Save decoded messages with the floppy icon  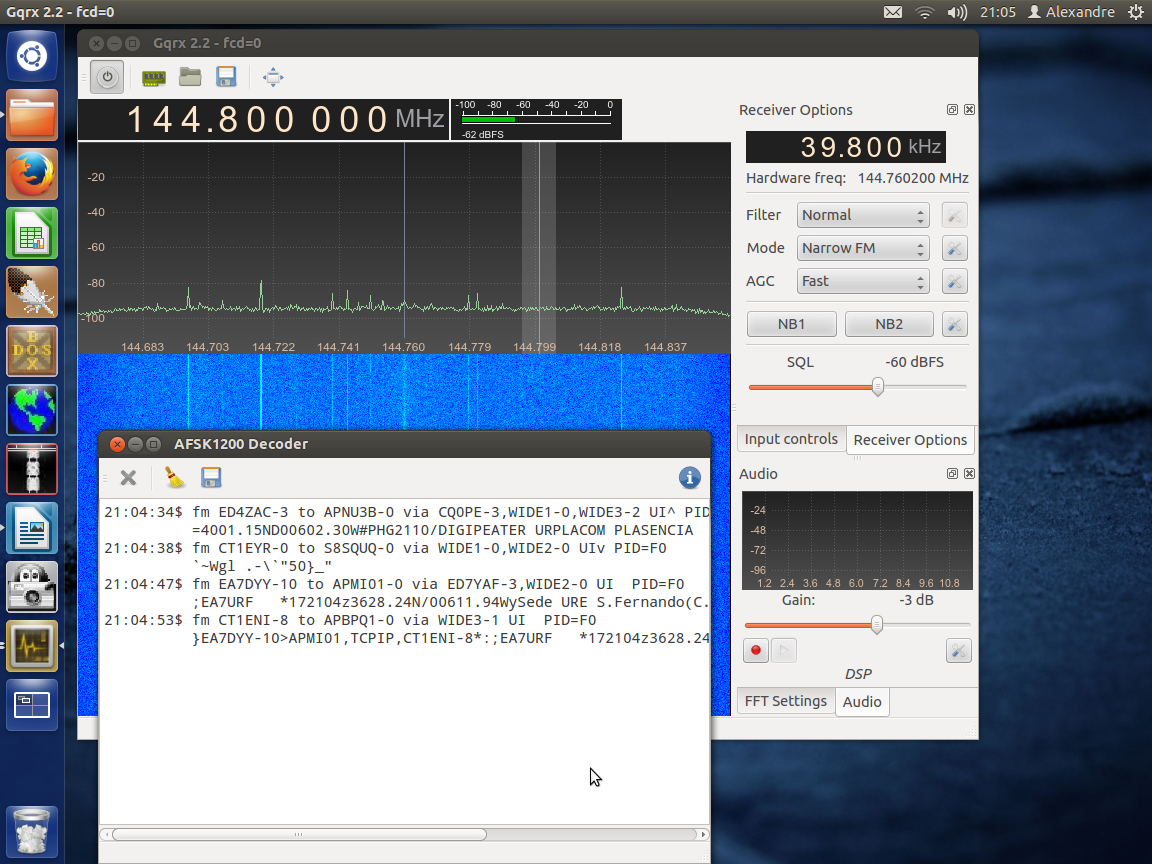(x=211, y=478)
